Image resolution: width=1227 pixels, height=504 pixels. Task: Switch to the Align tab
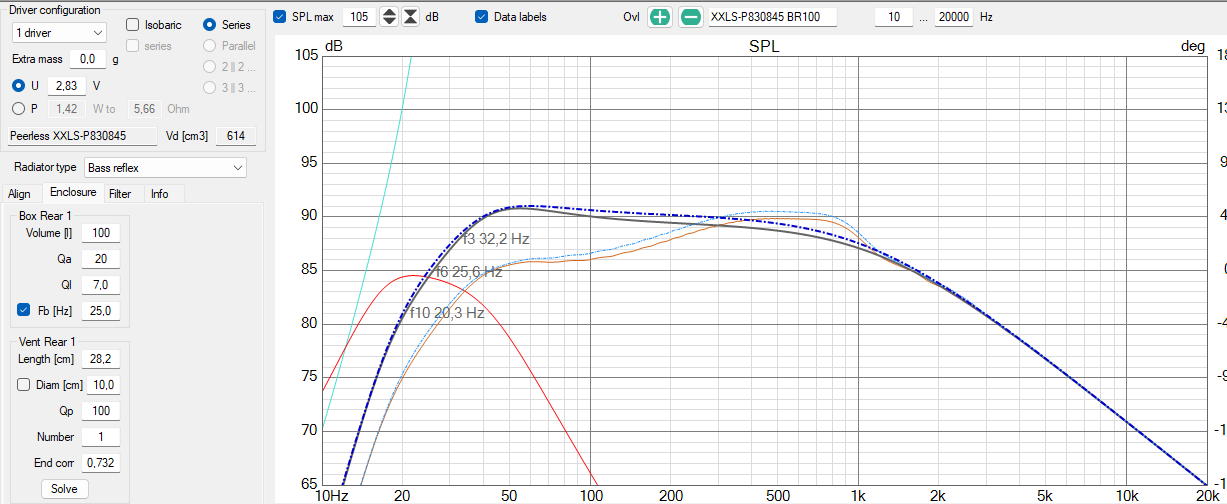click(x=20, y=194)
